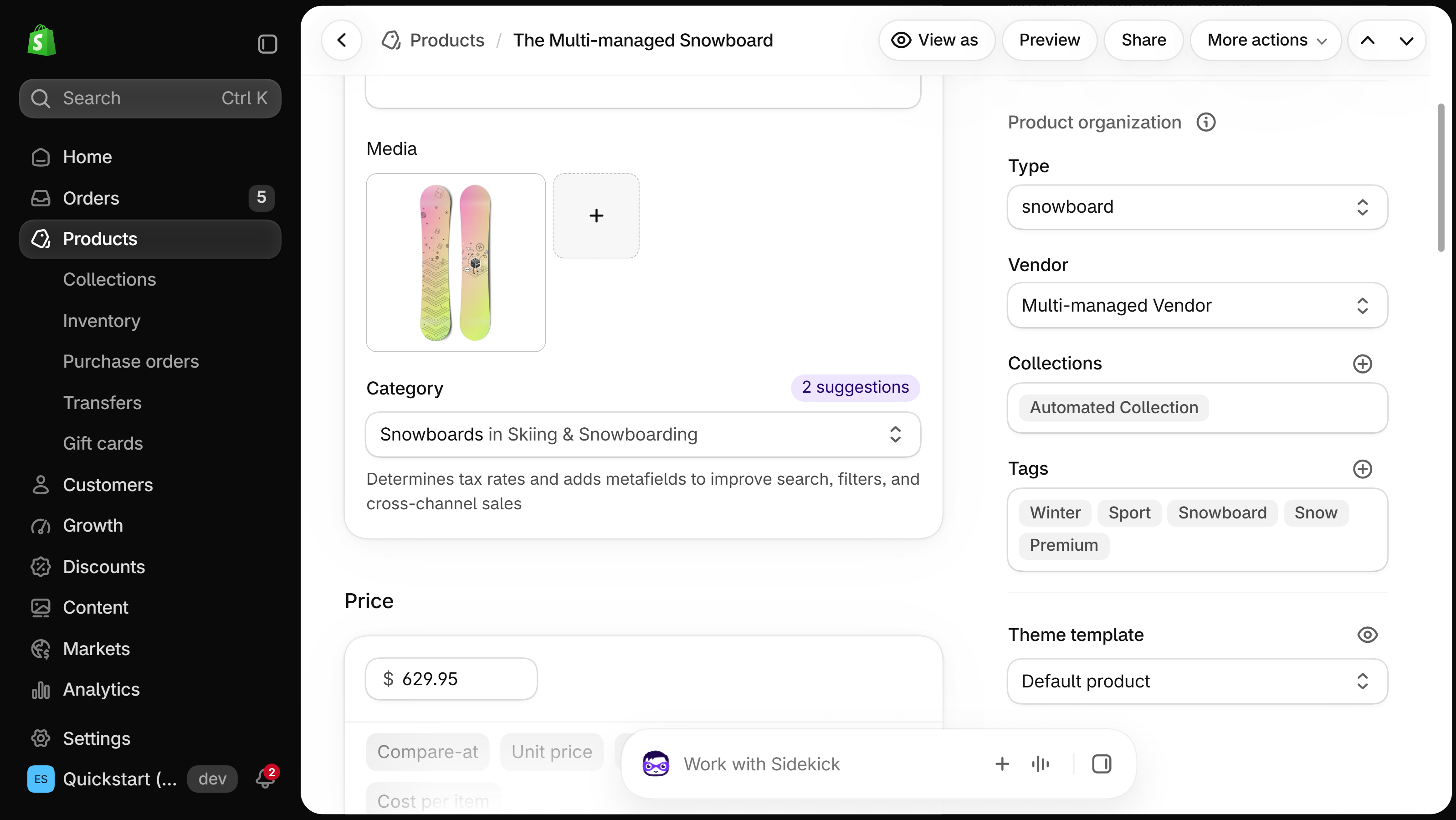Screen dimensions: 1456x820
Task: Go to next product with down chevron
Action: (1406, 40)
